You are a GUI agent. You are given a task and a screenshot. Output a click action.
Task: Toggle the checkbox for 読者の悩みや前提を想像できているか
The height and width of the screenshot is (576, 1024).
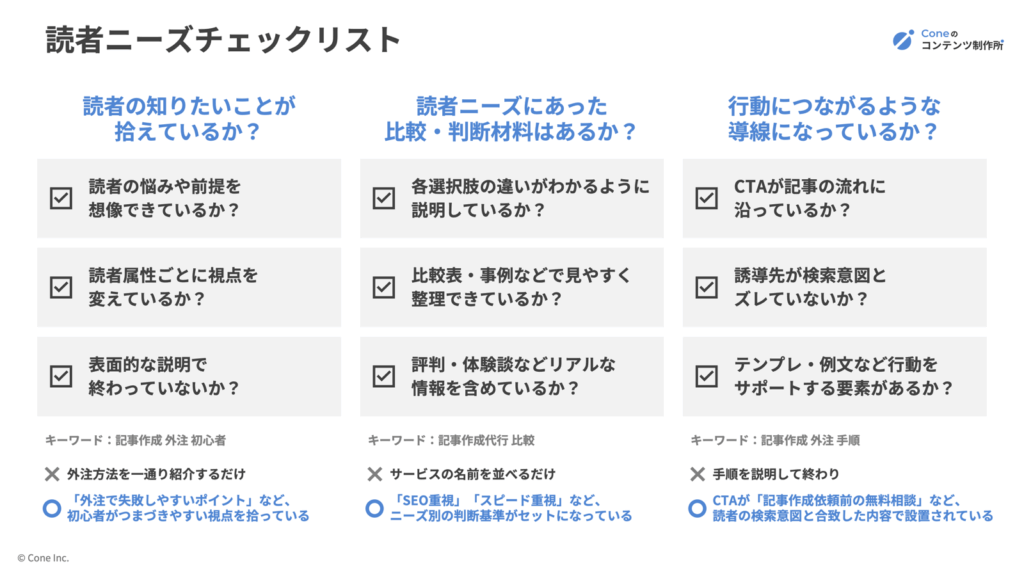(x=61, y=198)
